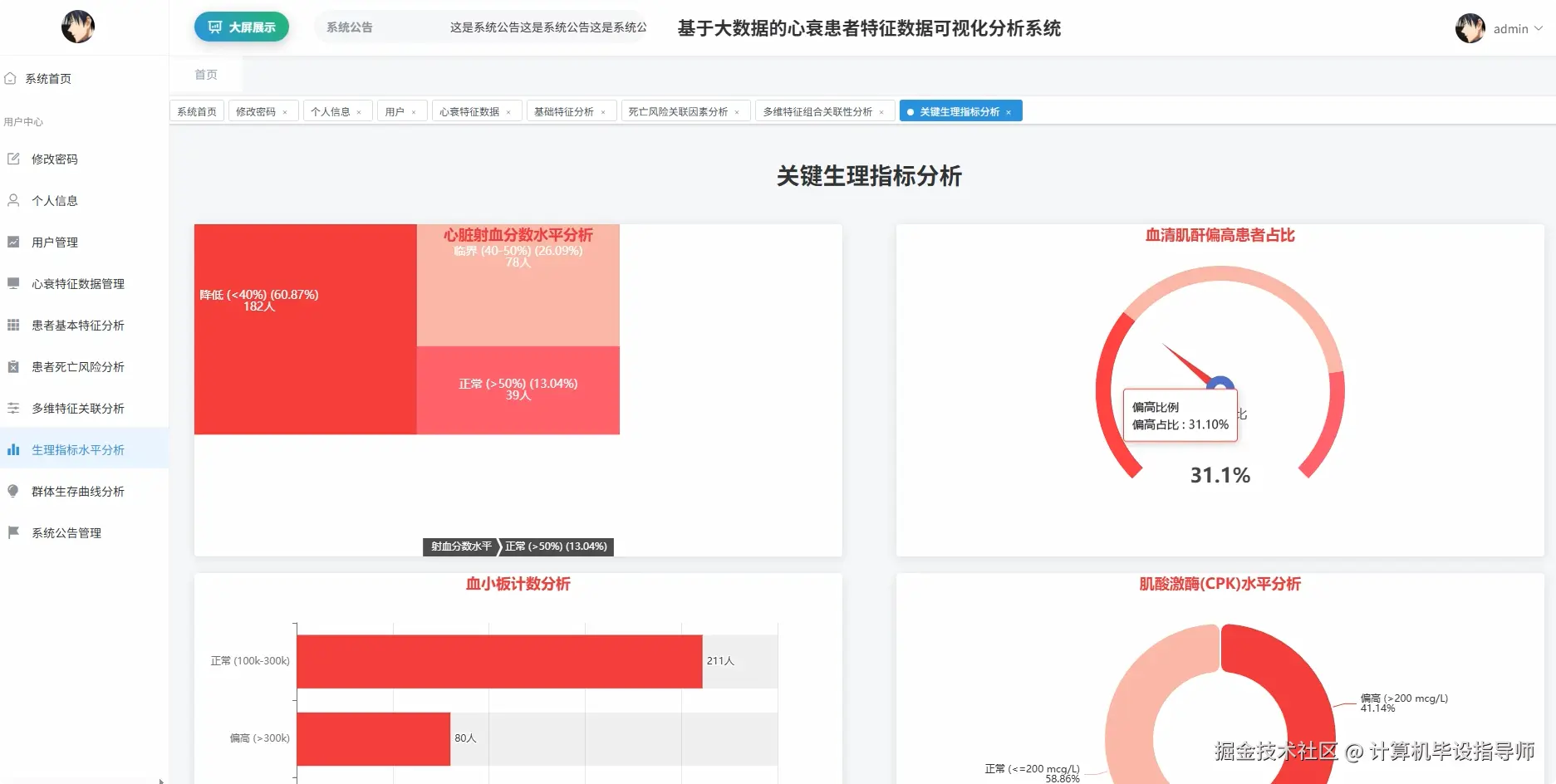Close the 死亡风险关联因素分析 tab
The height and width of the screenshot is (784, 1556).
(737, 112)
